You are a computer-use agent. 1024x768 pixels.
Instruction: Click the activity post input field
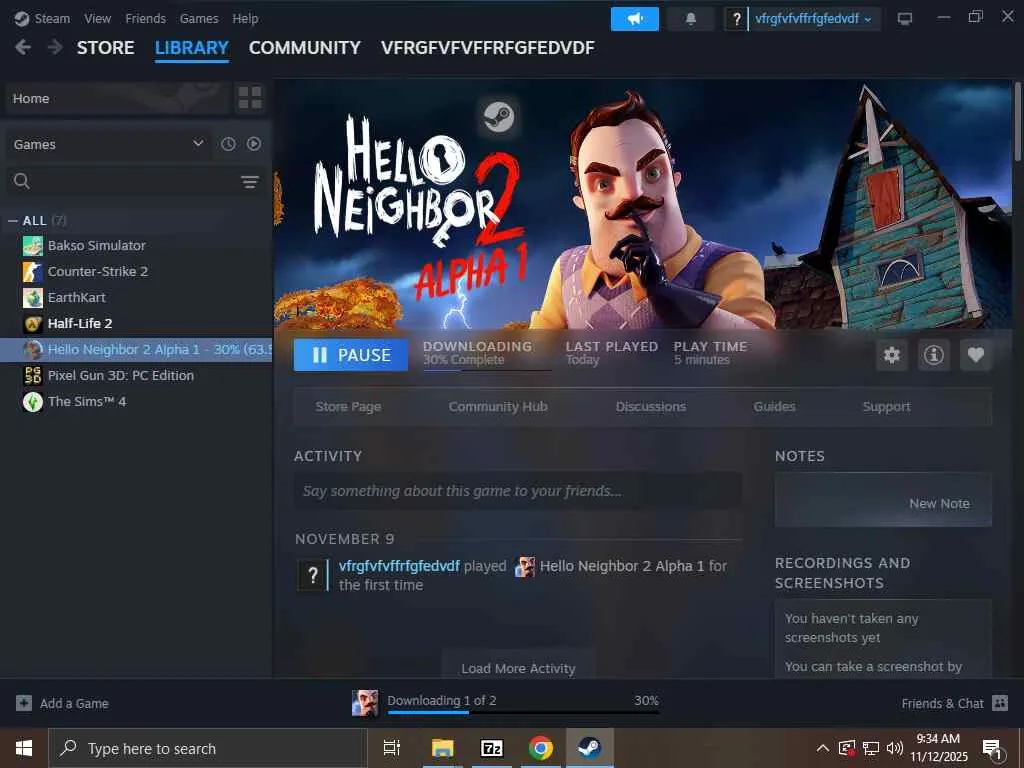[x=518, y=490]
